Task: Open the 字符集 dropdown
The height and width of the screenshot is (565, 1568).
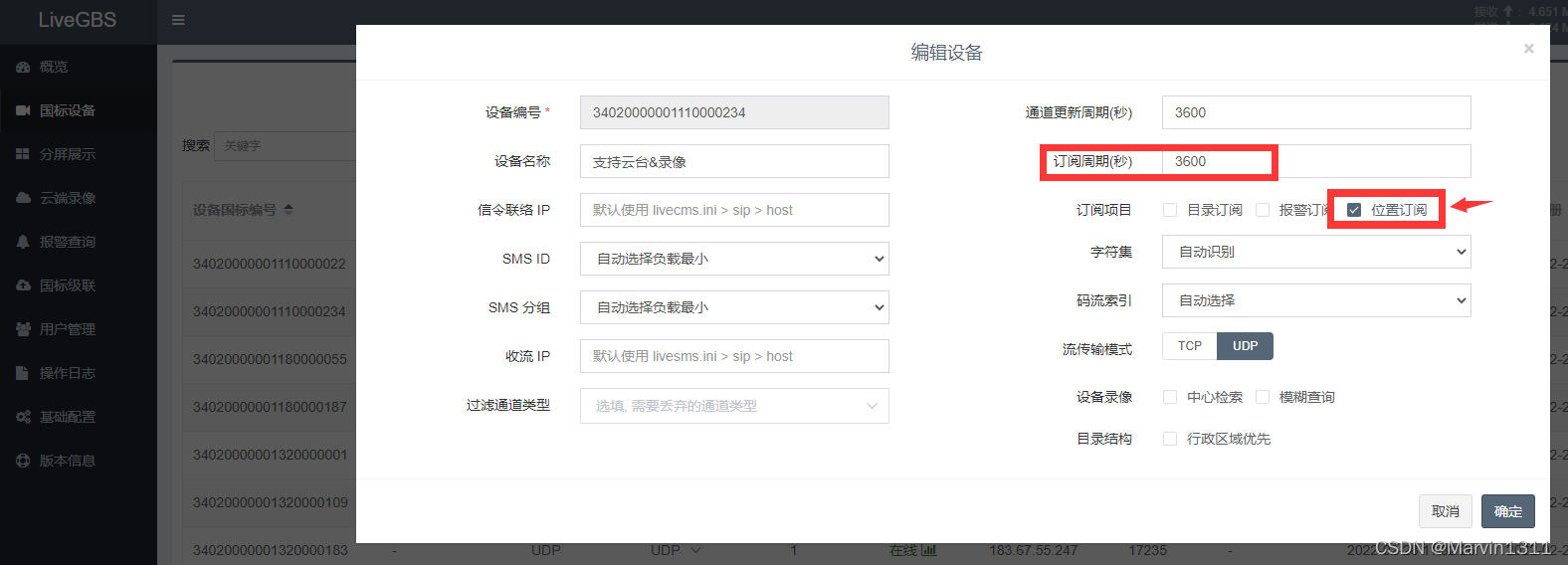Action: (x=1316, y=252)
